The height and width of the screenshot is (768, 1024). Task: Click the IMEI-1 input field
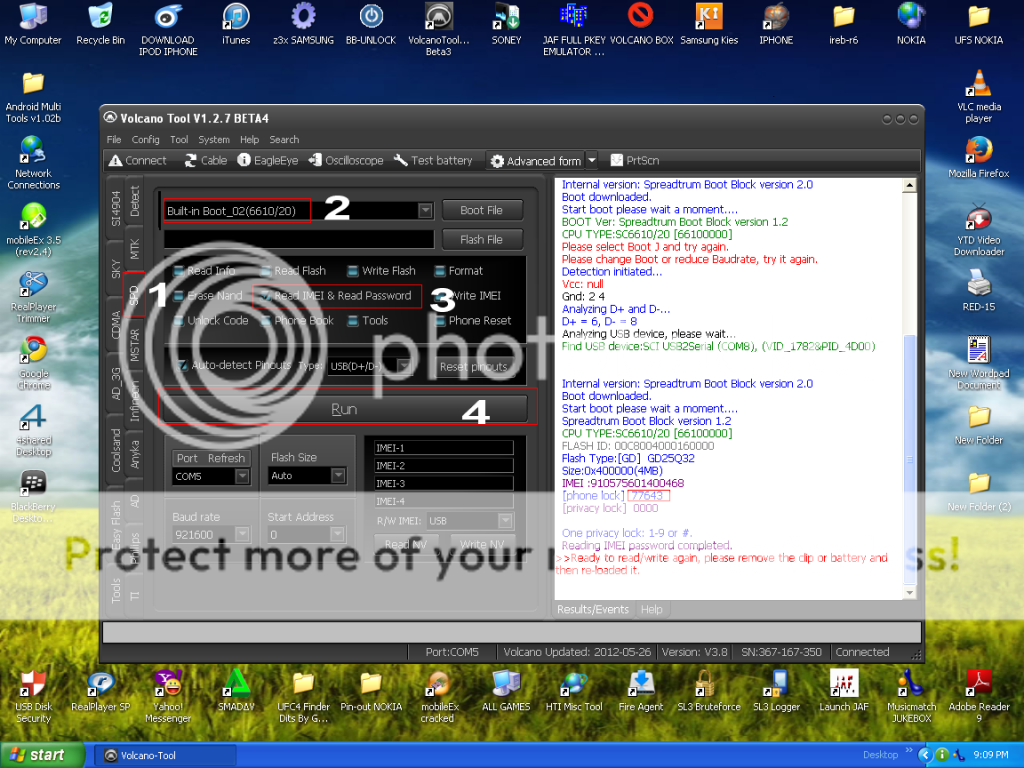[443, 448]
